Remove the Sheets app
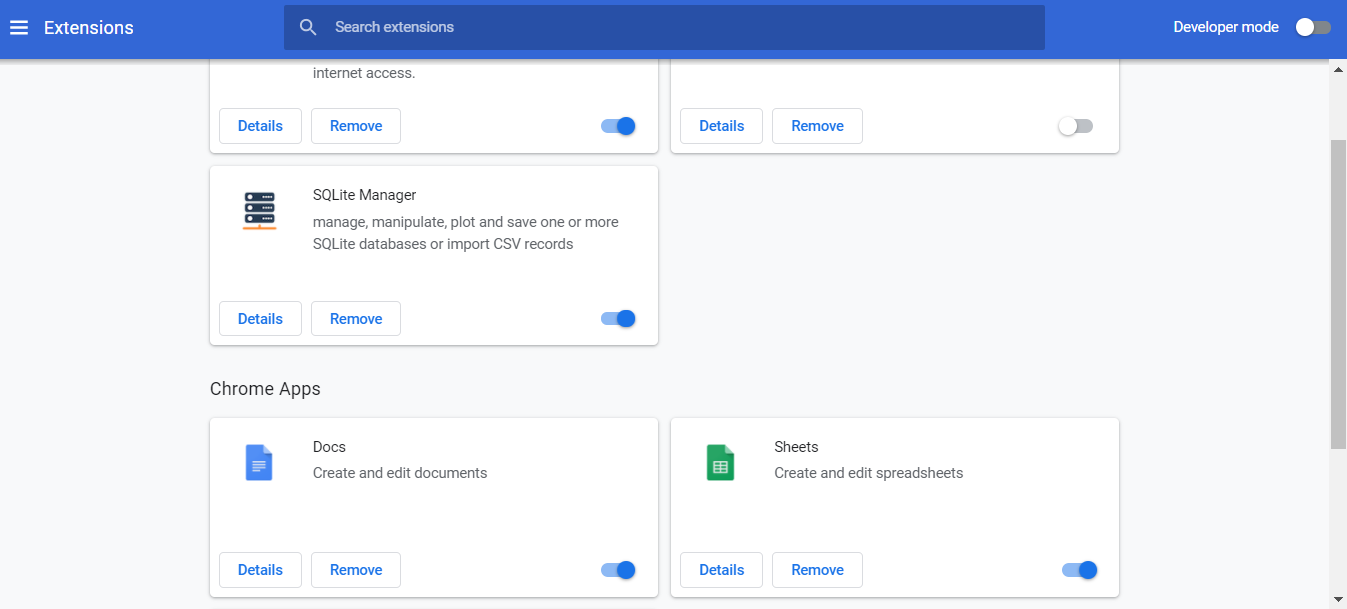 817,570
